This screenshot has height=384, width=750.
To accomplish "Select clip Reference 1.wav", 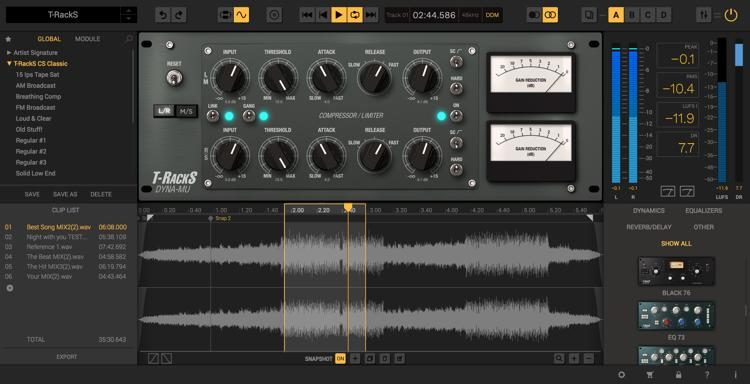I will tap(66, 247).
